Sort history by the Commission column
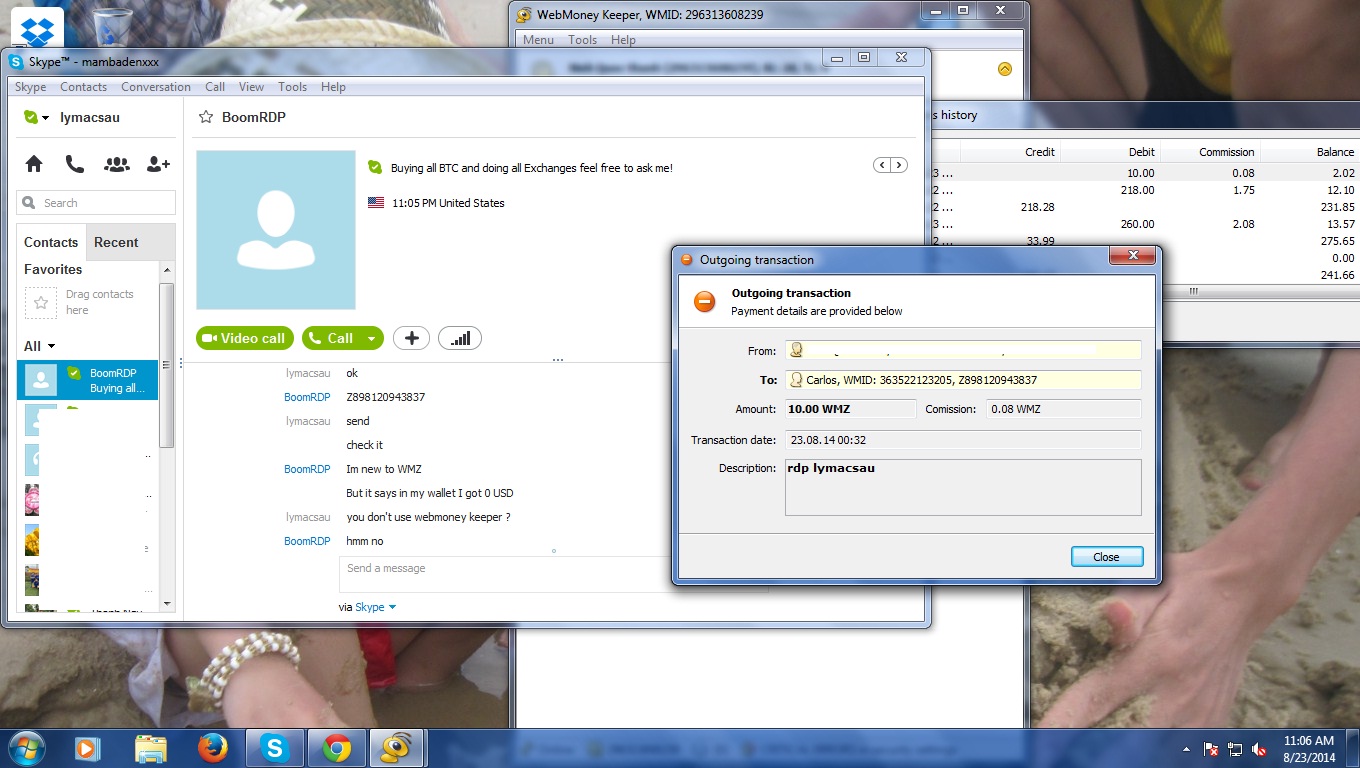 pos(1210,152)
